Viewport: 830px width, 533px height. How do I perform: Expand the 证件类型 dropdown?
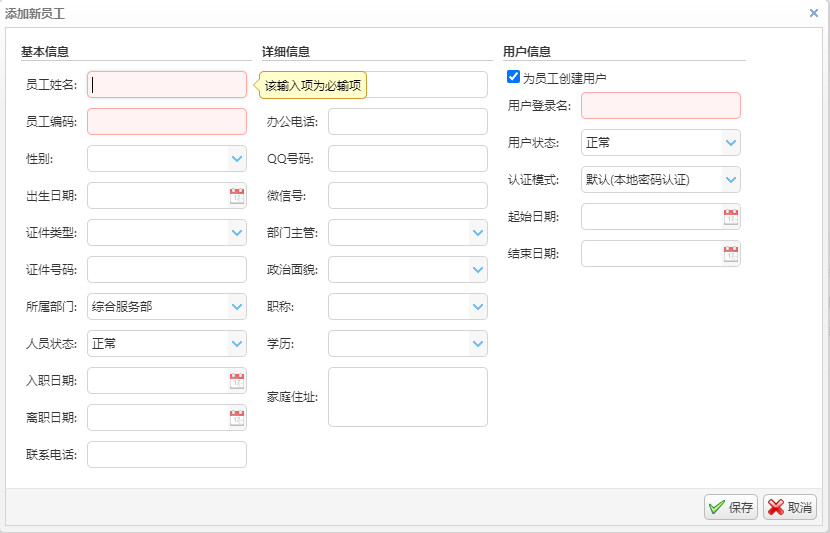tap(236, 233)
